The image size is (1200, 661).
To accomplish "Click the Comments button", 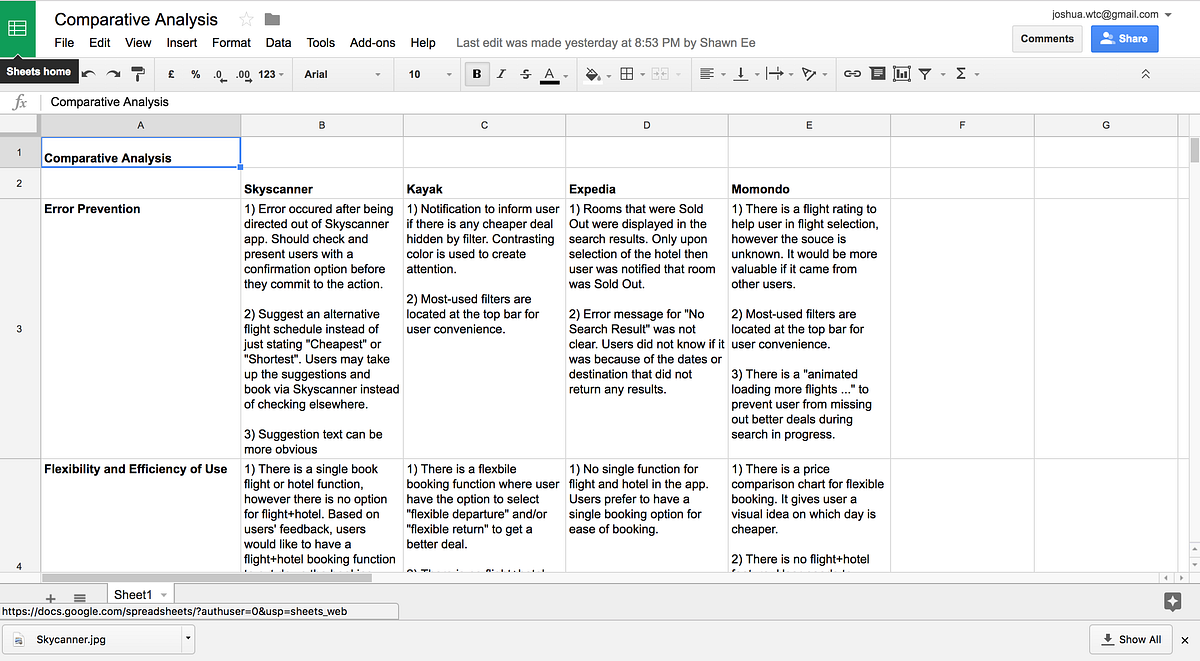I will (1047, 39).
